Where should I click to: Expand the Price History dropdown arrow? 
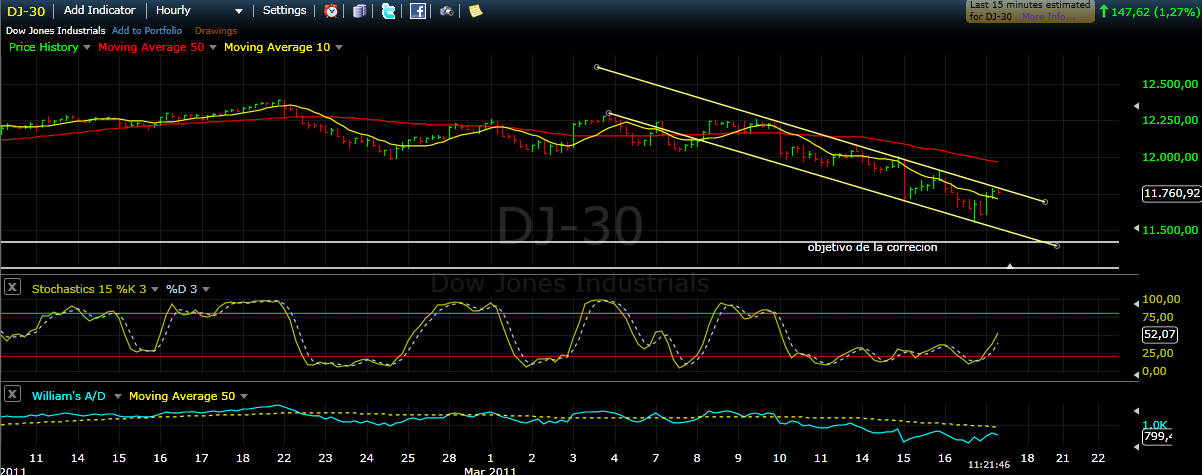[87, 47]
